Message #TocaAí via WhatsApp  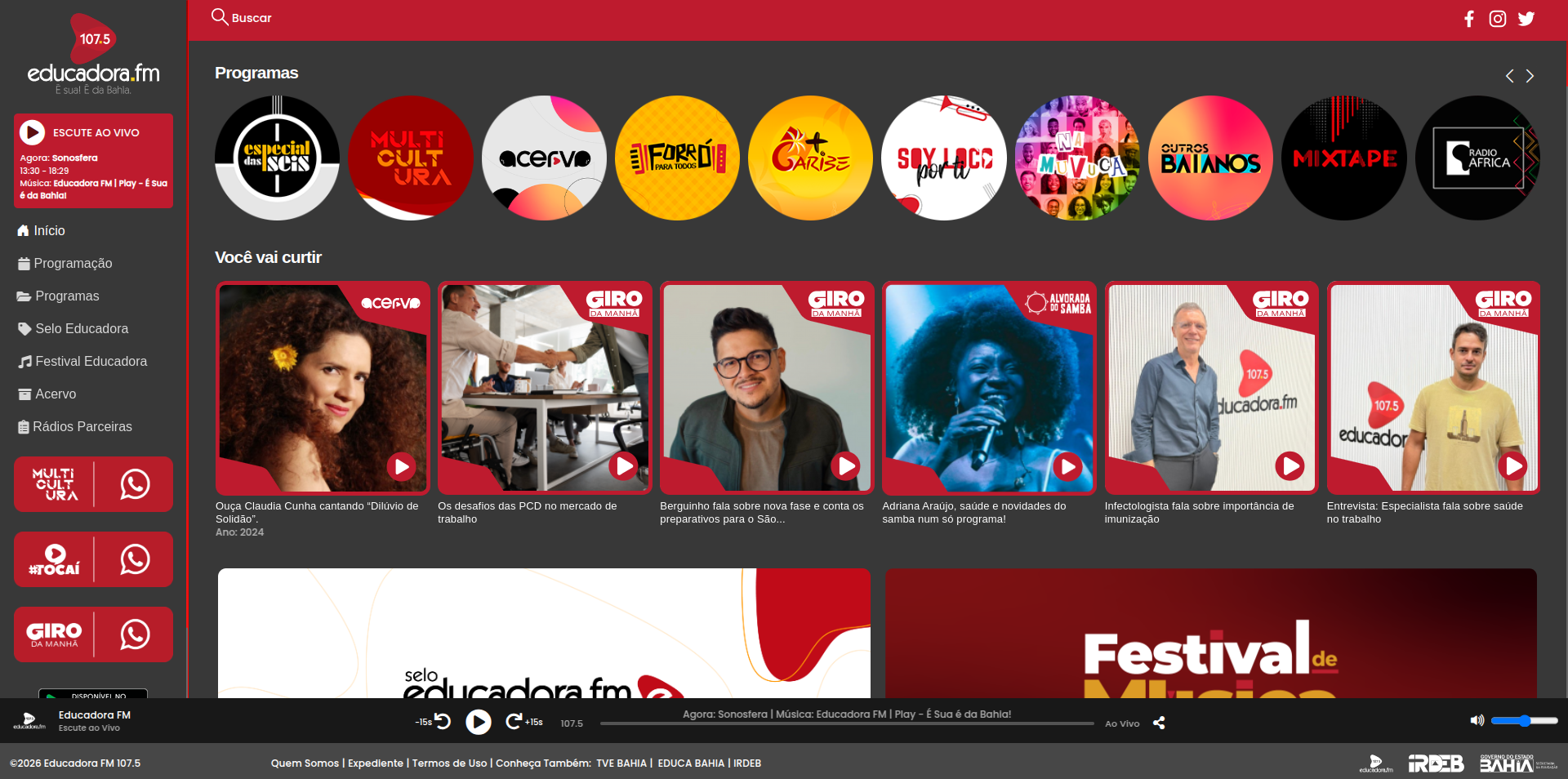coord(135,559)
